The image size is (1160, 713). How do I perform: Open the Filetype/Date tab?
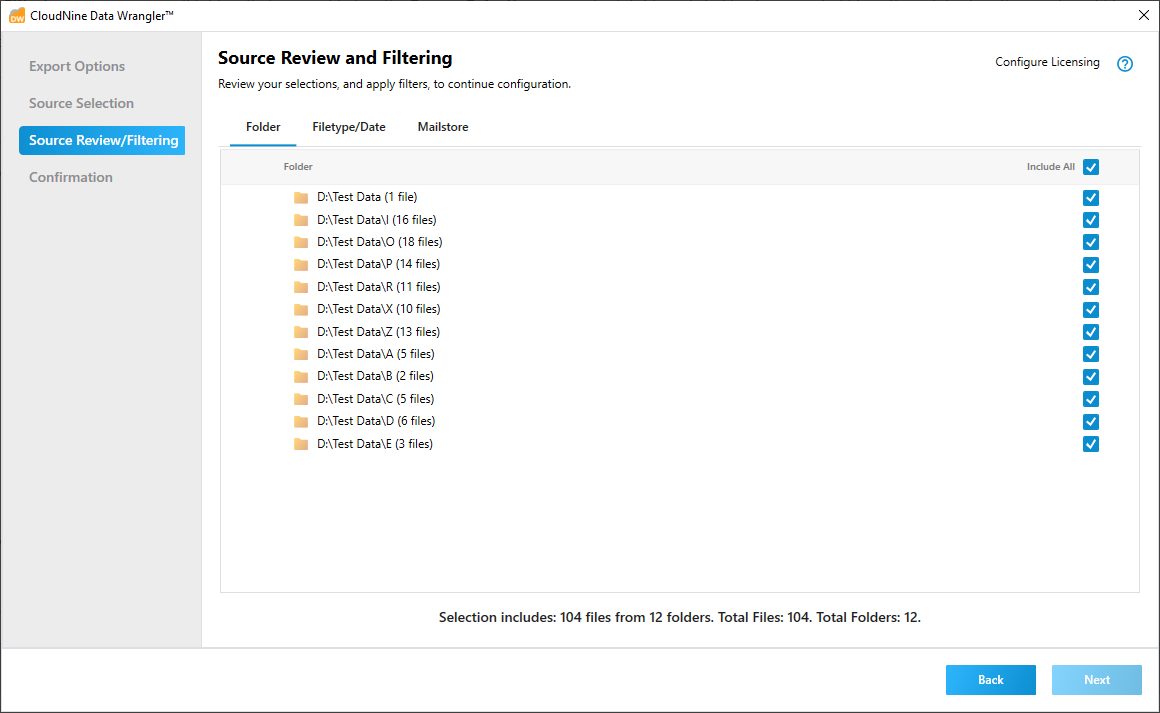(348, 127)
